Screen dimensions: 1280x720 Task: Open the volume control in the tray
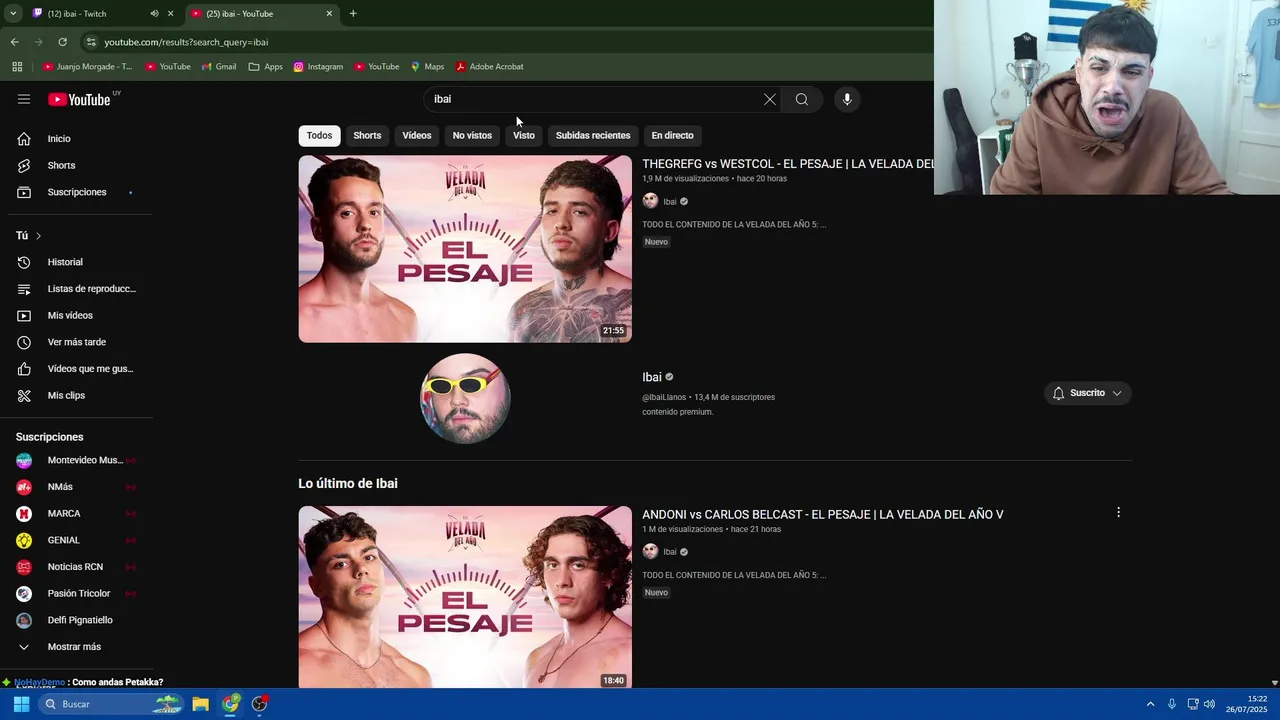point(1209,704)
